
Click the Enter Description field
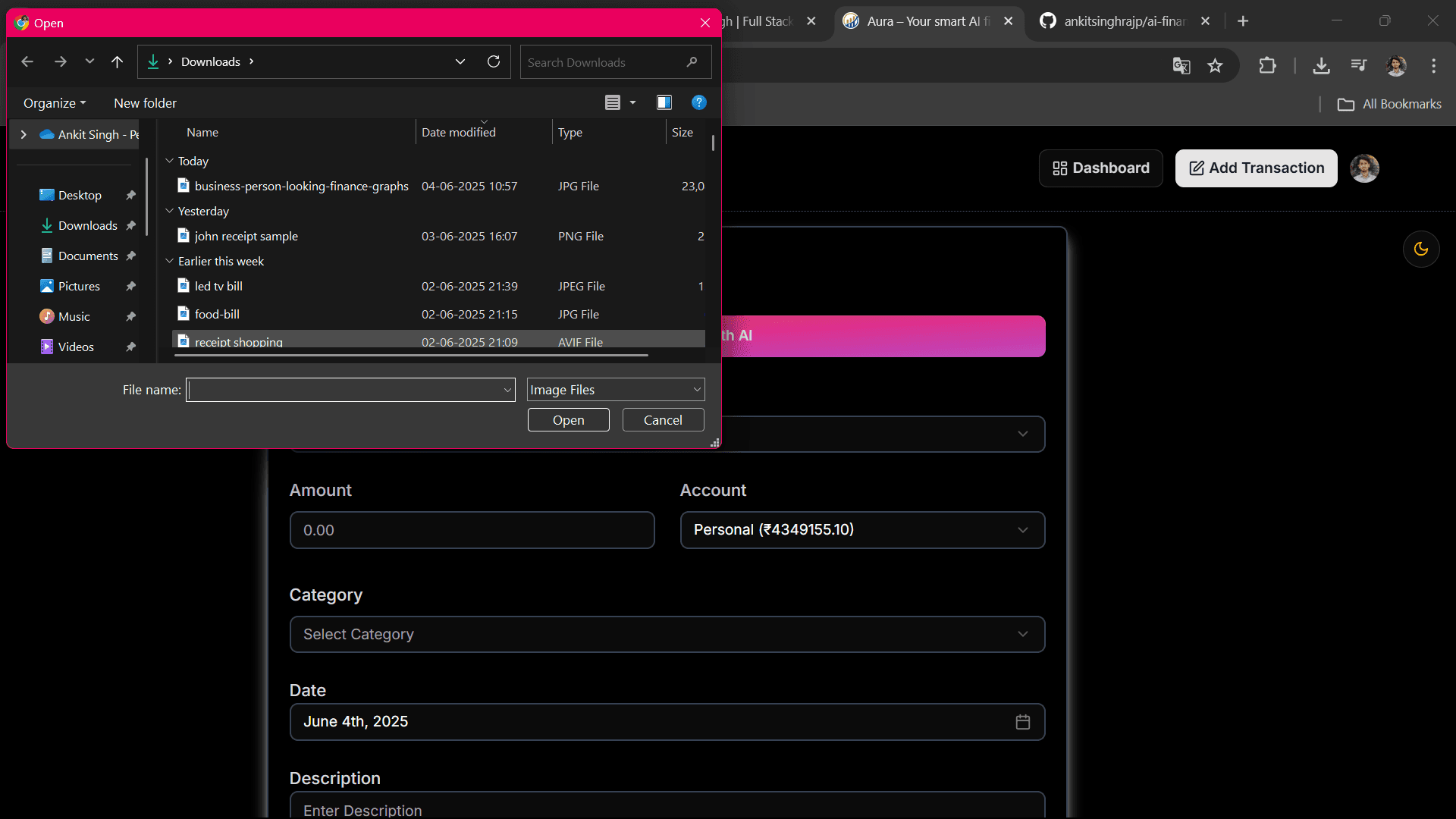(667, 805)
